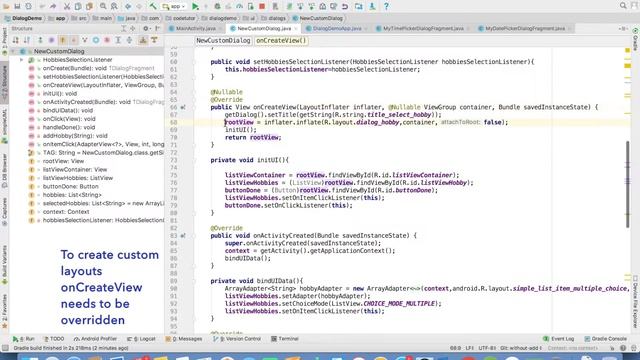
Task: Select rootView: View field in Structure
Action: [x=63, y=161]
